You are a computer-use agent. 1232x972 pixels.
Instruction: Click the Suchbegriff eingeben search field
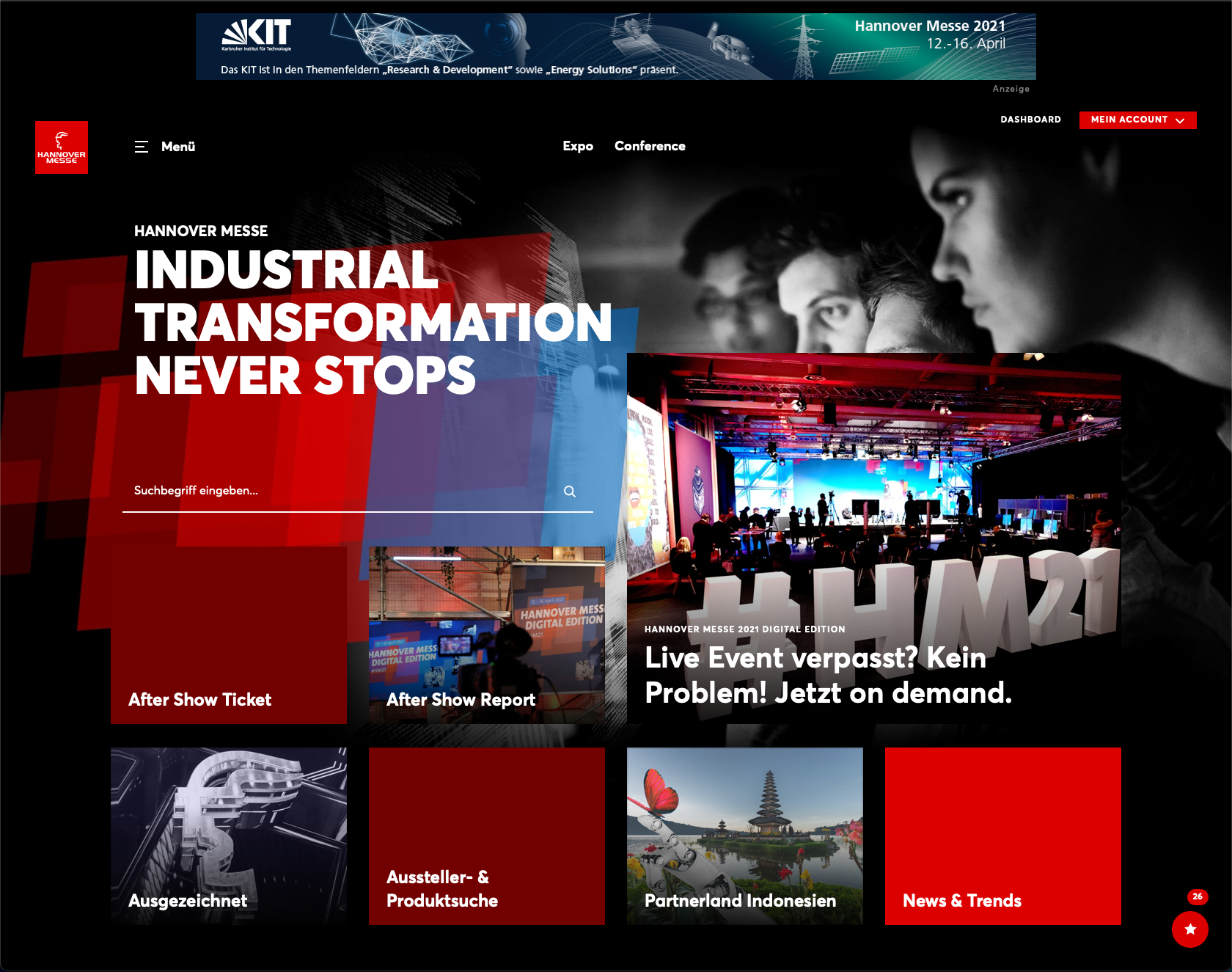point(337,491)
